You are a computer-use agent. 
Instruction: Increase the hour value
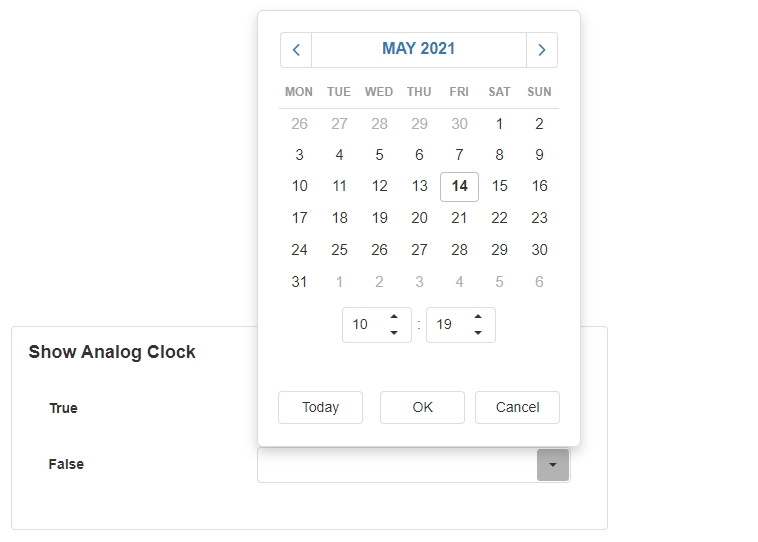[394, 317]
